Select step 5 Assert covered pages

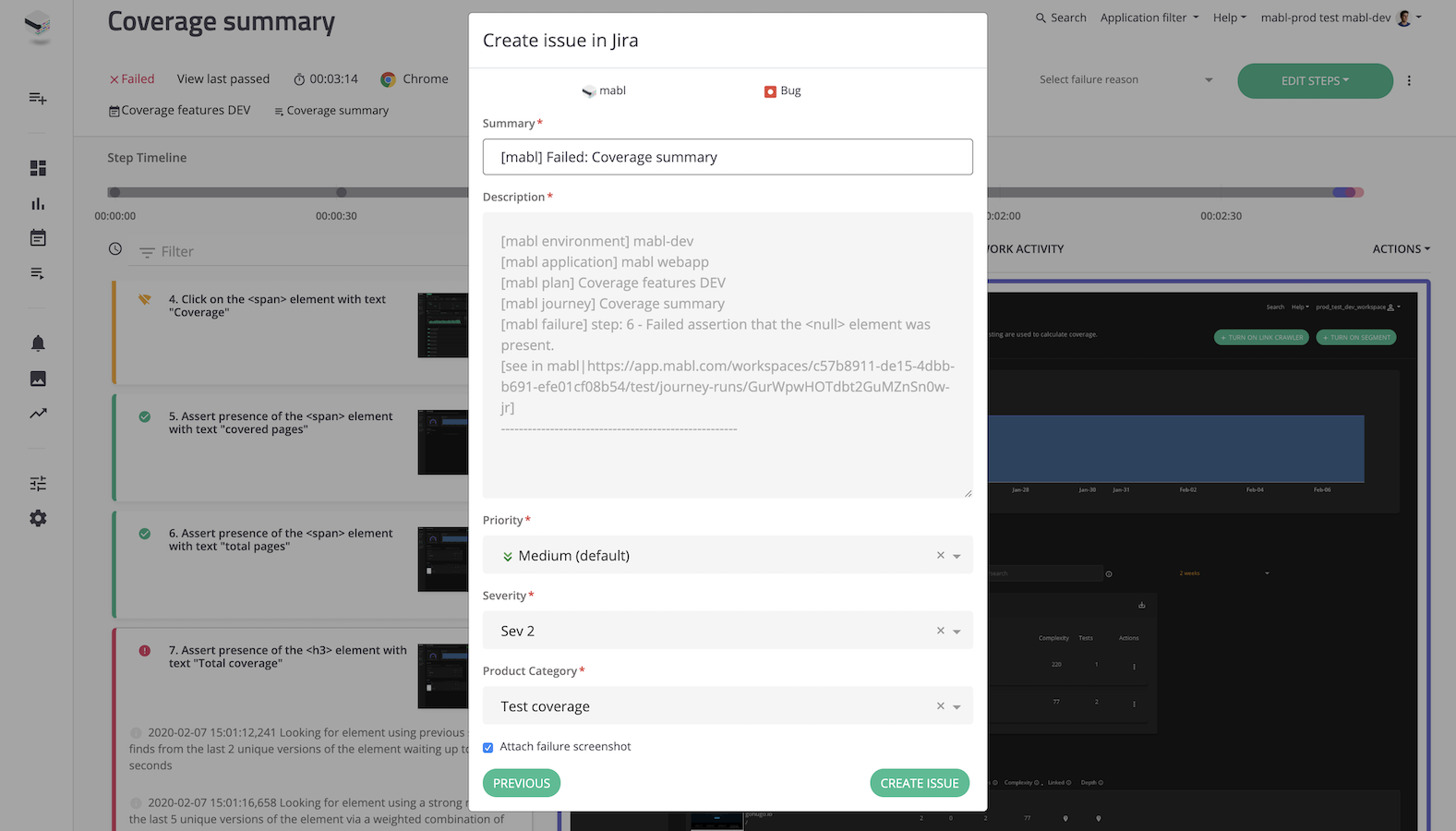[281, 423]
